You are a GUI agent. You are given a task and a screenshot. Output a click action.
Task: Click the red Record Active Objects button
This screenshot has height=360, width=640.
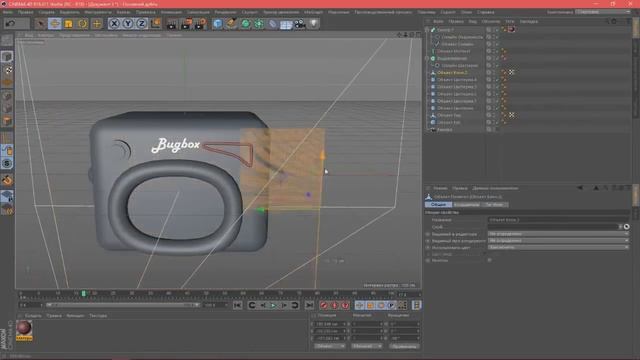pyautogui.click(x=324, y=305)
